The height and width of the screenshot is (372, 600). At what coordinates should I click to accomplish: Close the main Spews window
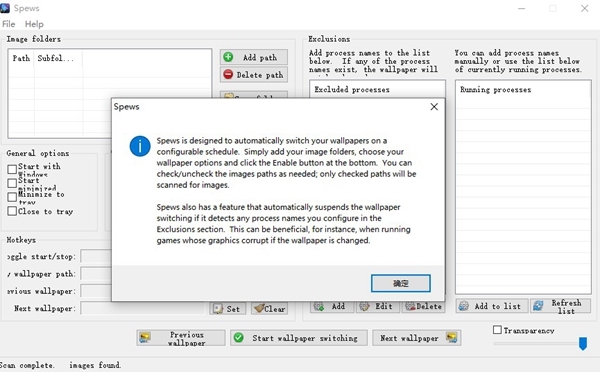tap(584, 8)
